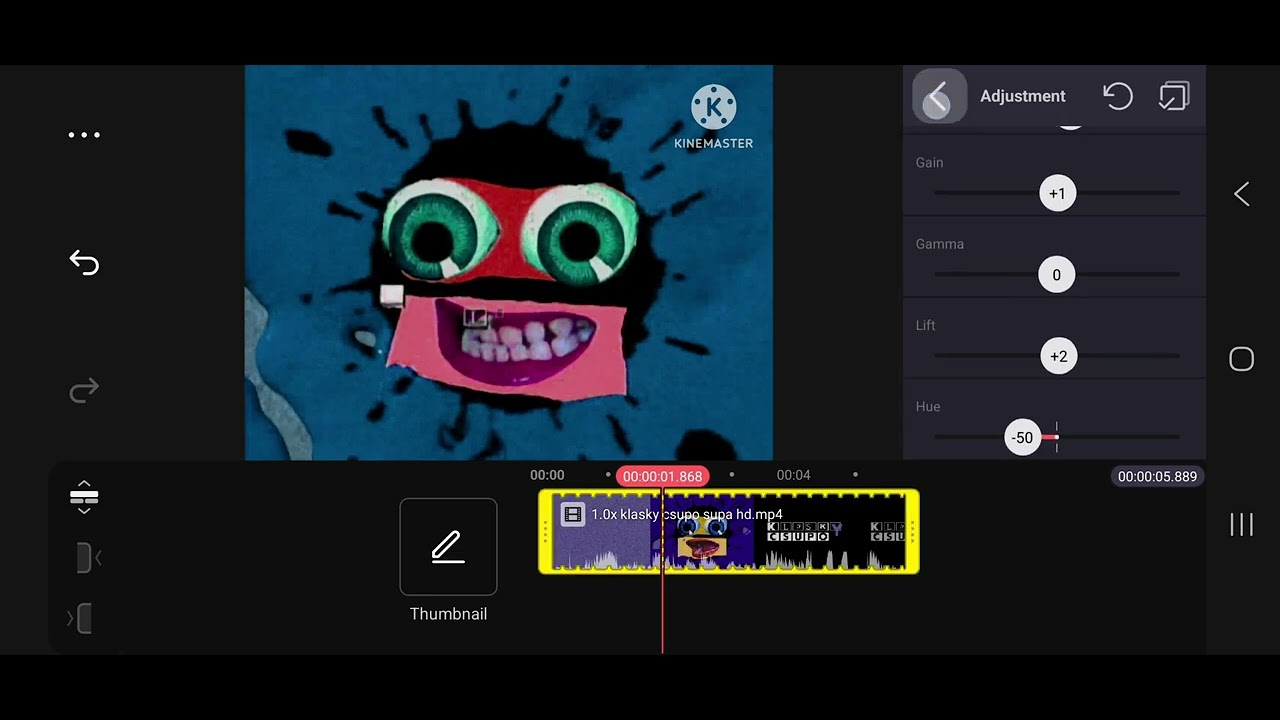The width and height of the screenshot is (1280, 720).
Task: Expand timeline with the track height icon
Action: pos(84,497)
